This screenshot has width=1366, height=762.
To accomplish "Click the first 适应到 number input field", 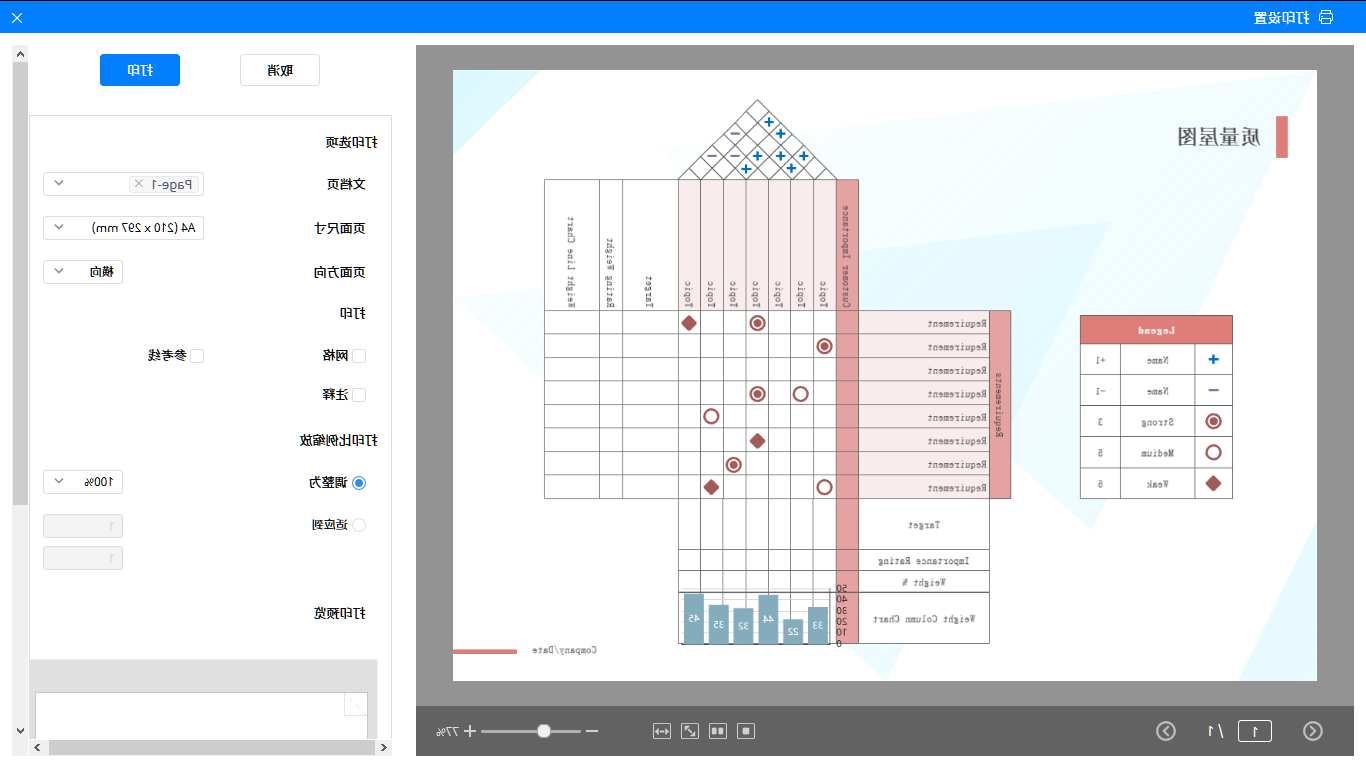I will tap(83, 526).
